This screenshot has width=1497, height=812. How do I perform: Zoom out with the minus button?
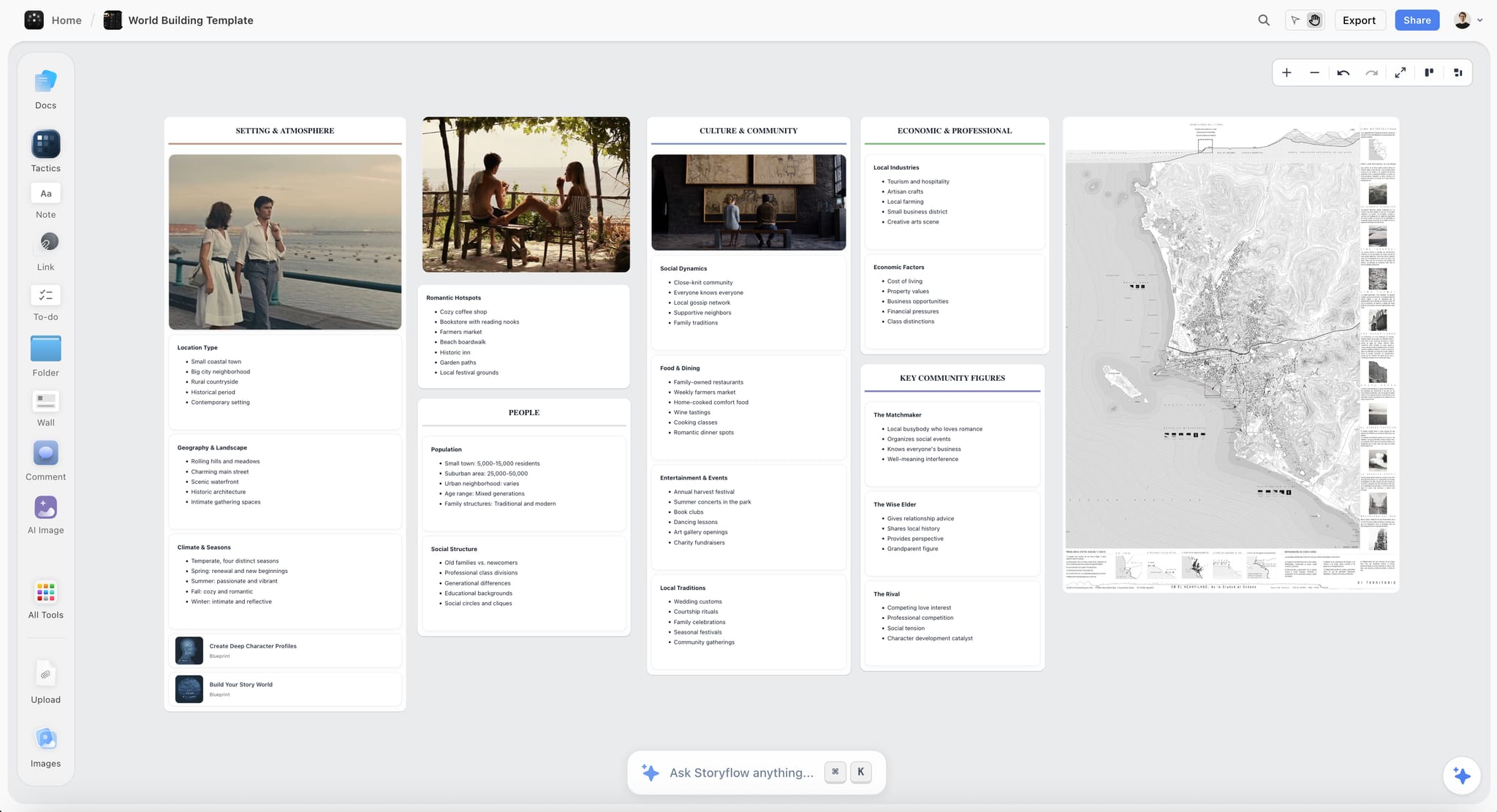pyautogui.click(x=1314, y=72)
